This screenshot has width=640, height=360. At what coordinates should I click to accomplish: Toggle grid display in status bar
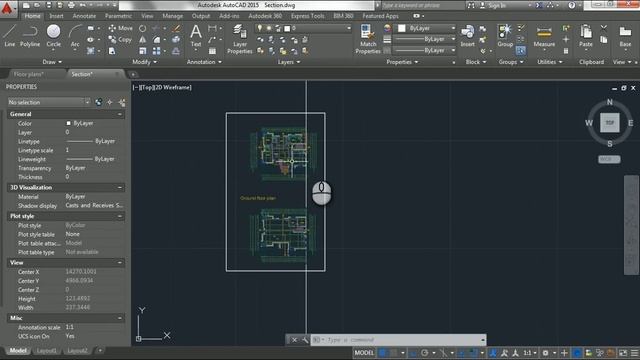pos(383,353)
